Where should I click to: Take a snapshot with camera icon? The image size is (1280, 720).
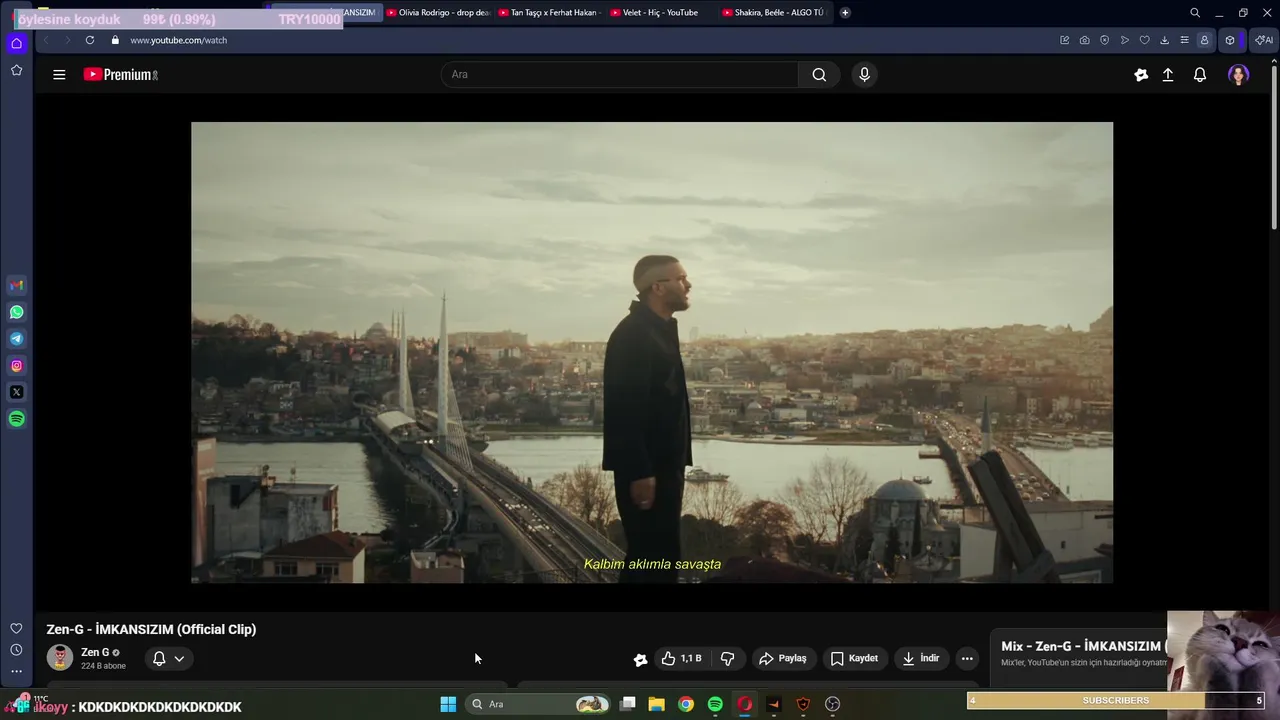point(1085,40)
